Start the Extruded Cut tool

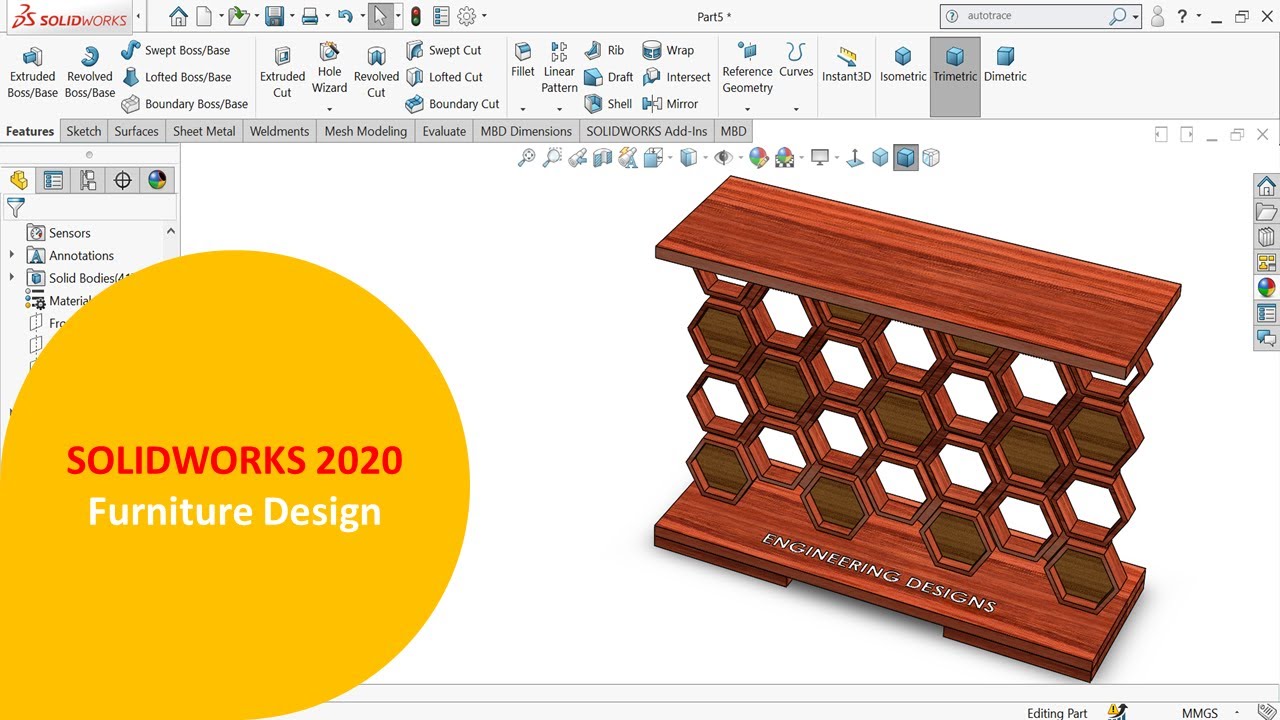(x=282, y=72)
